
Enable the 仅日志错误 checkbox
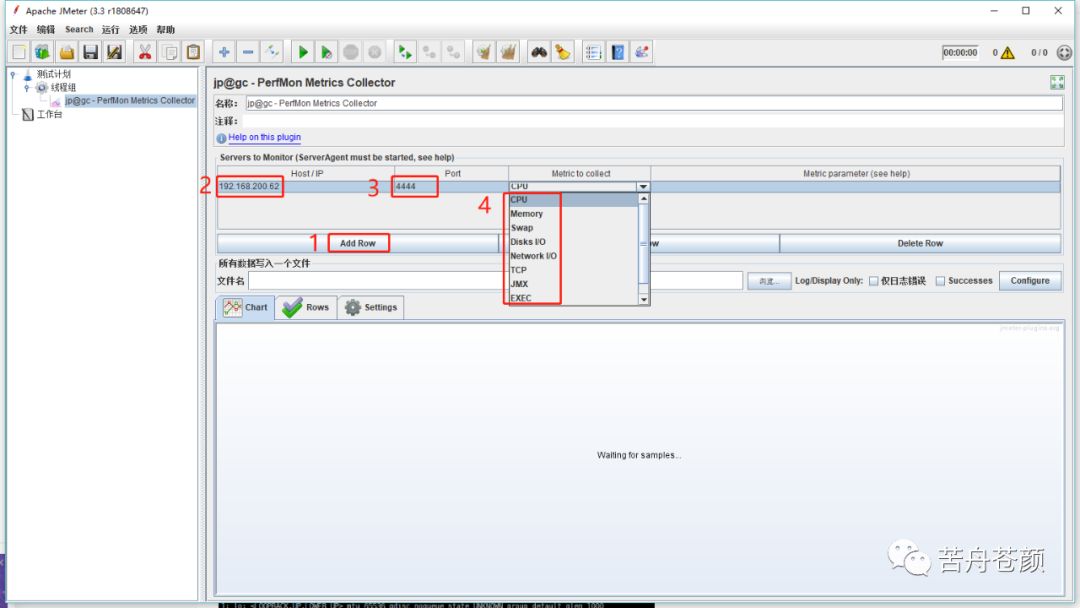click(873, 281)
